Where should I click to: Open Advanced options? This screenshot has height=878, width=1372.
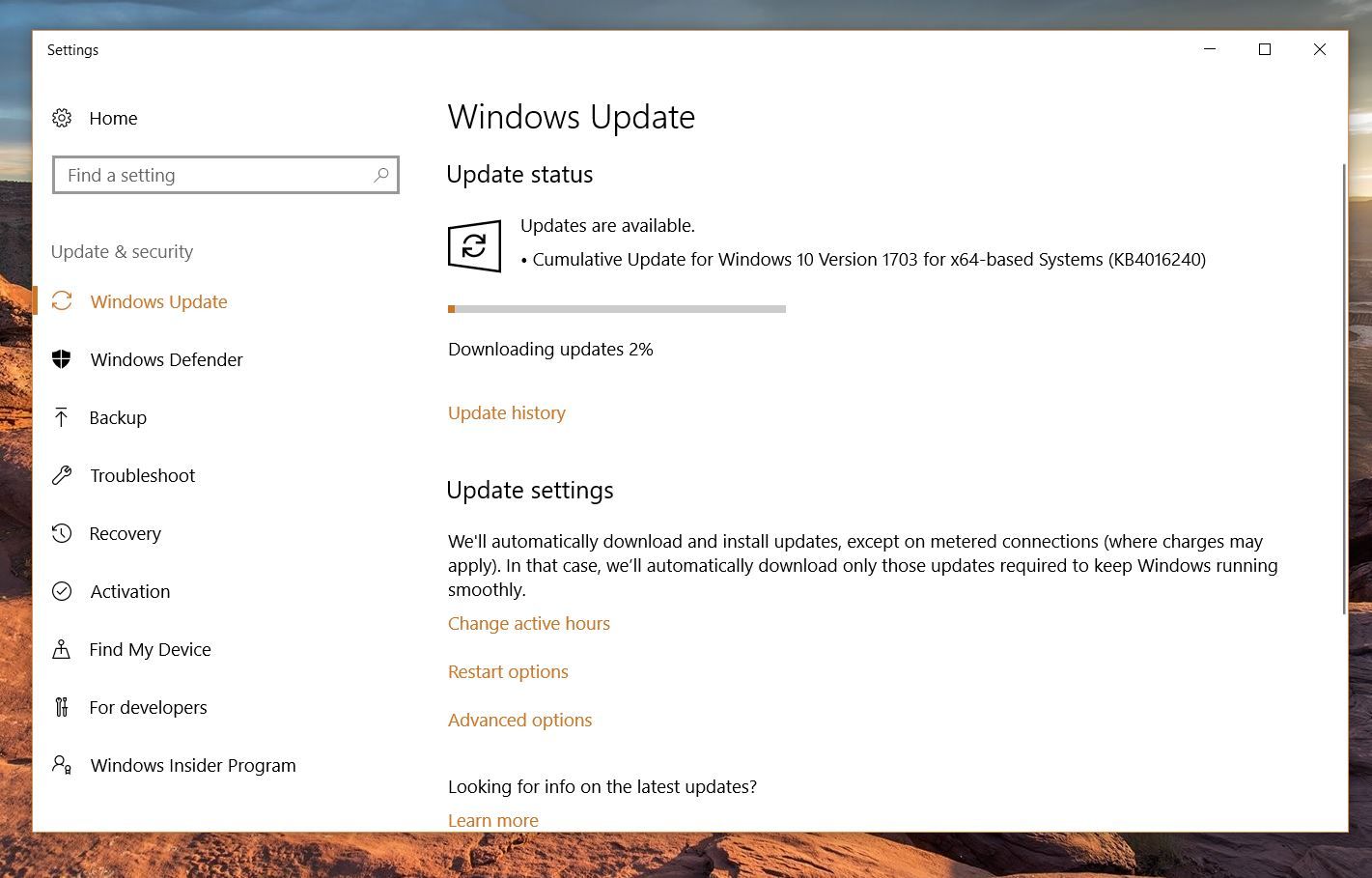(x=519, y=720)
